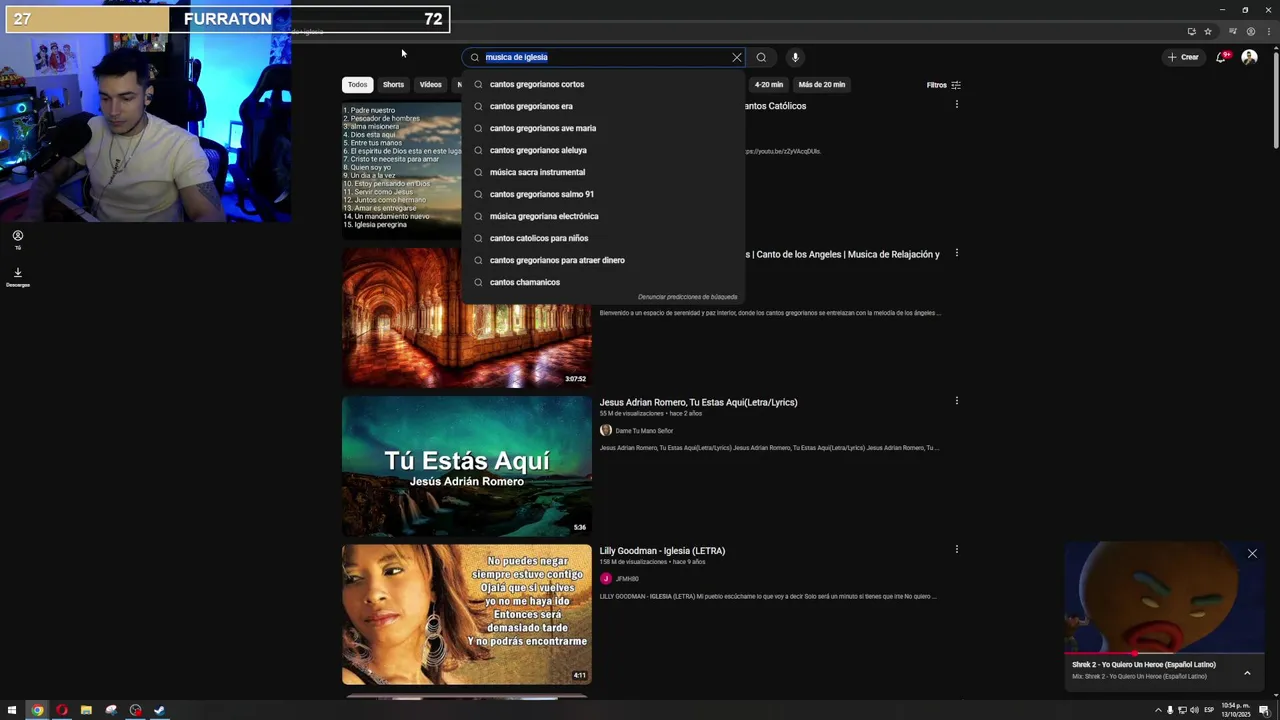The image size is (1280, 720).
Task: Choose suggestion cantos gregorianos cortos
Action: point(603,84)
